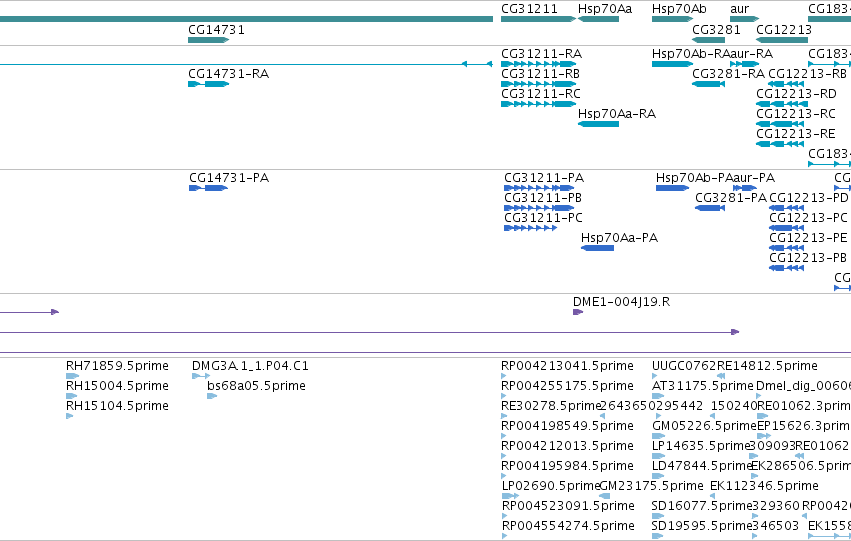Select EST GM05226.5prime
The width and height of the screenshot is (851, 541).
coord(658,436)
